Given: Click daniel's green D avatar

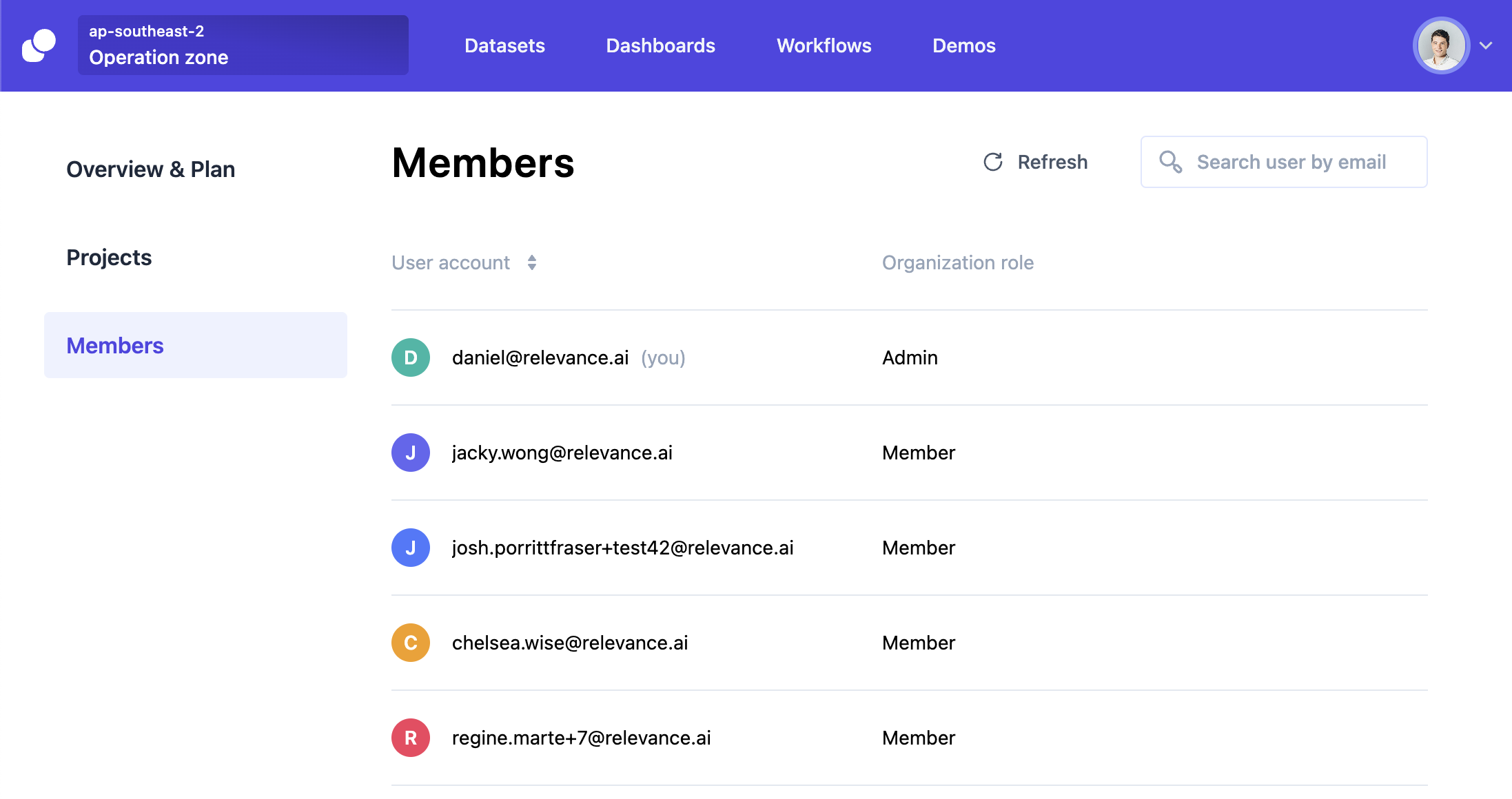Looking at the screenshot, I should (411, 357).
